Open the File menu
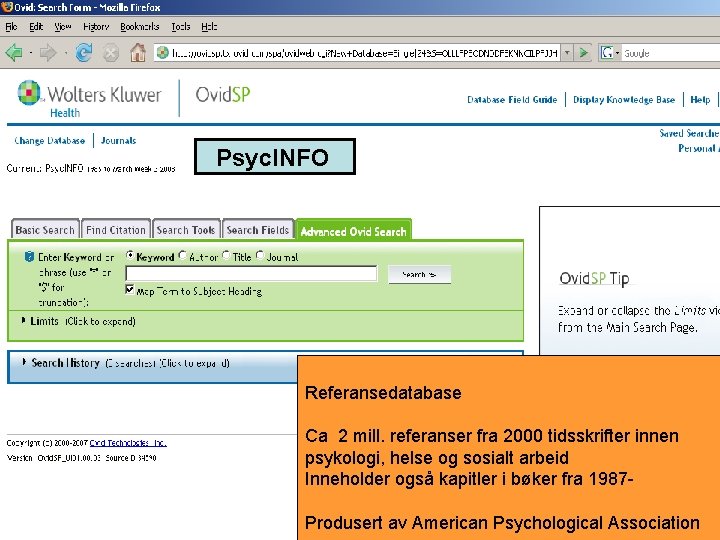The image size is (720, 540). click(x=11, y=27)
